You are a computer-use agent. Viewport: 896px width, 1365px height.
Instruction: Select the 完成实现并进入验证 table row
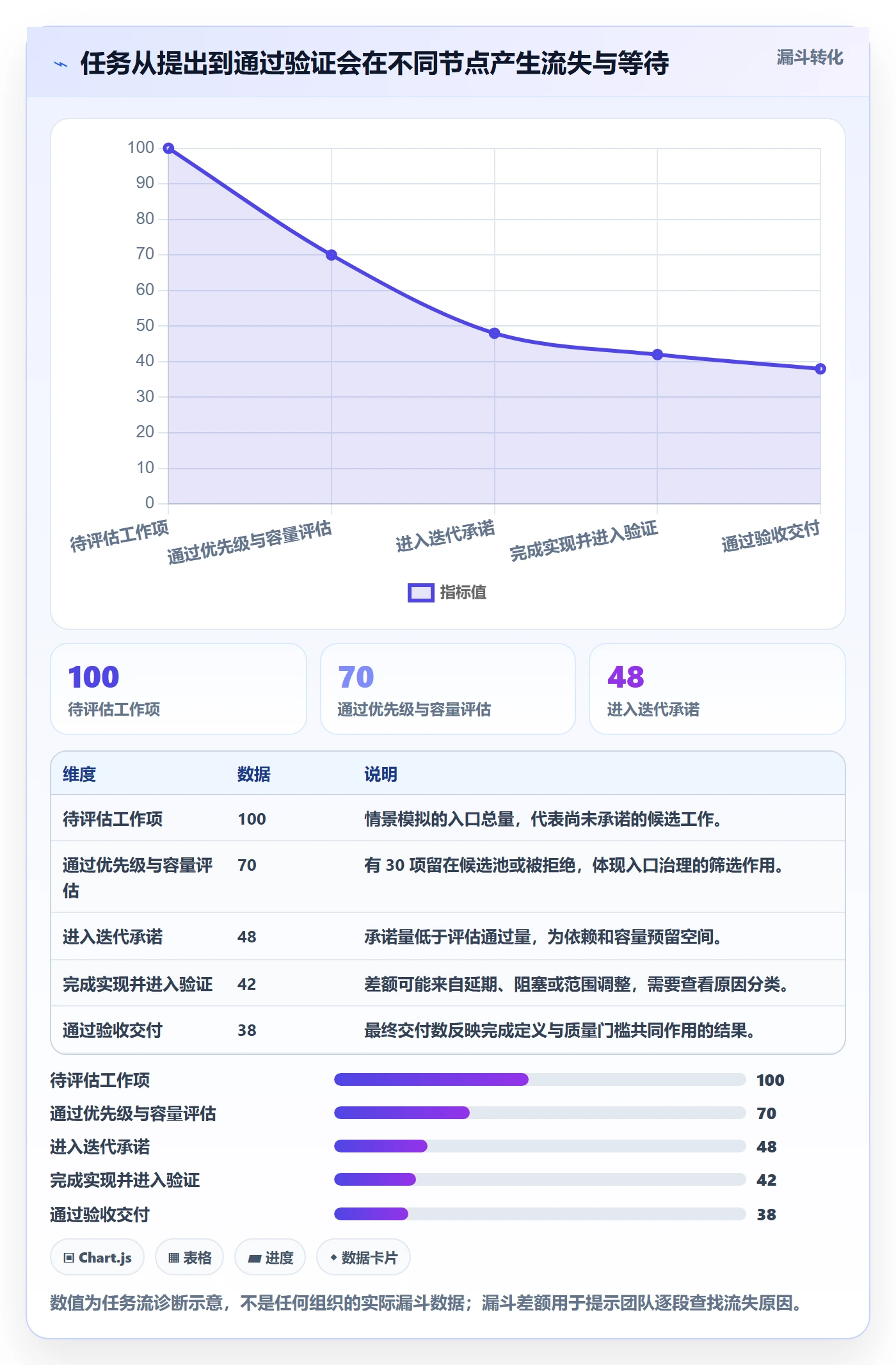click(448, 983)
